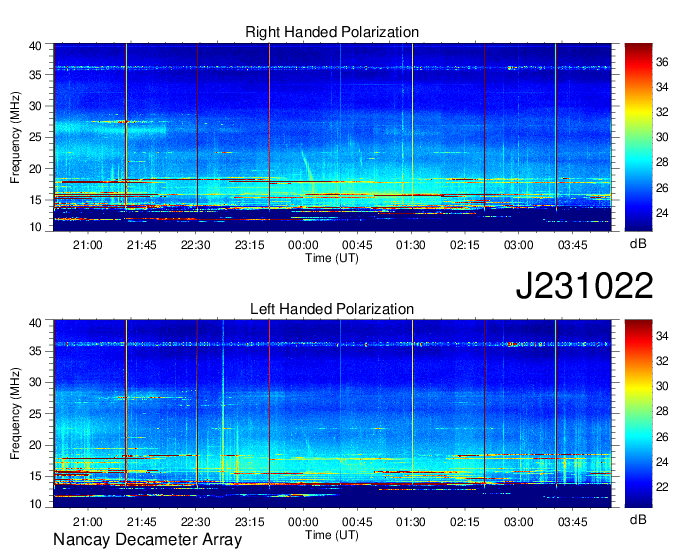Click the 03:45 time tick under Left Handed plot
The image size is (680, 552).
coord(572,522)
